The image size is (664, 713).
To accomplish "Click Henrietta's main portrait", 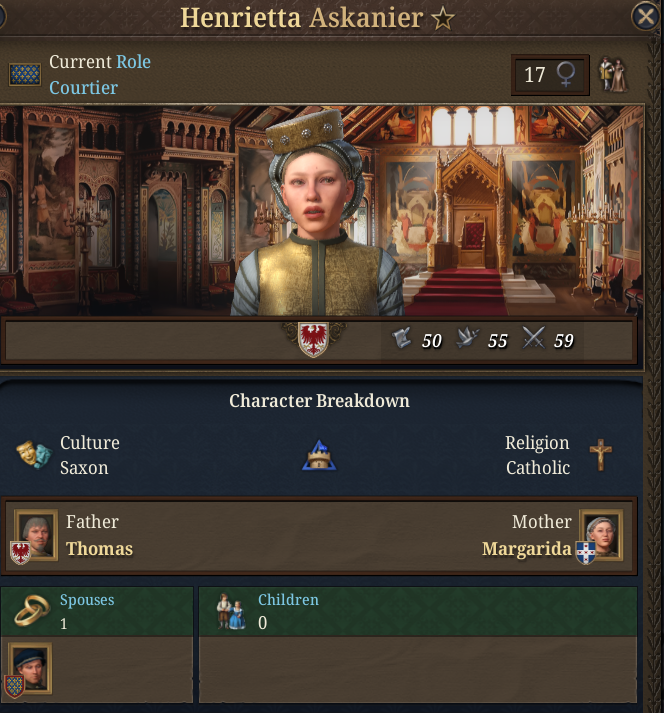I will pos(317,213).
